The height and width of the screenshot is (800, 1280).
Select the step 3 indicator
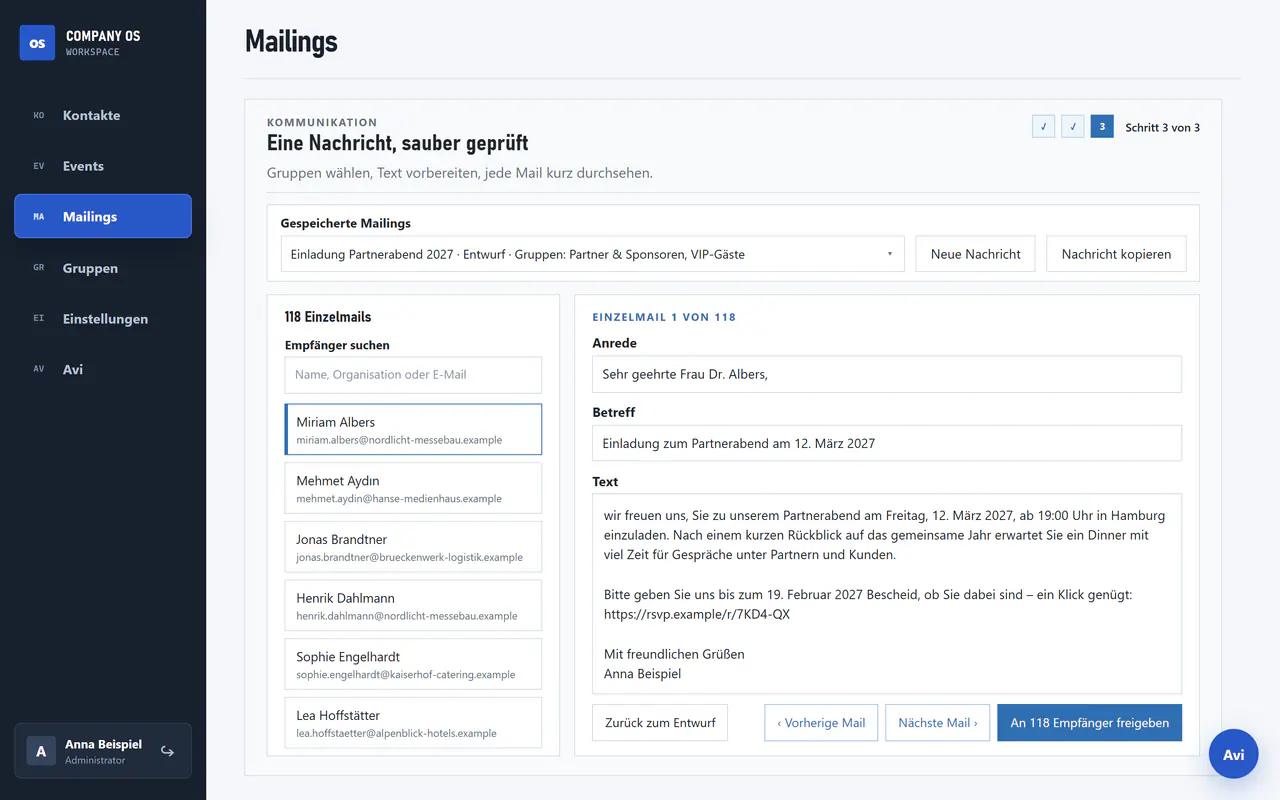(x=1102, y=127)
